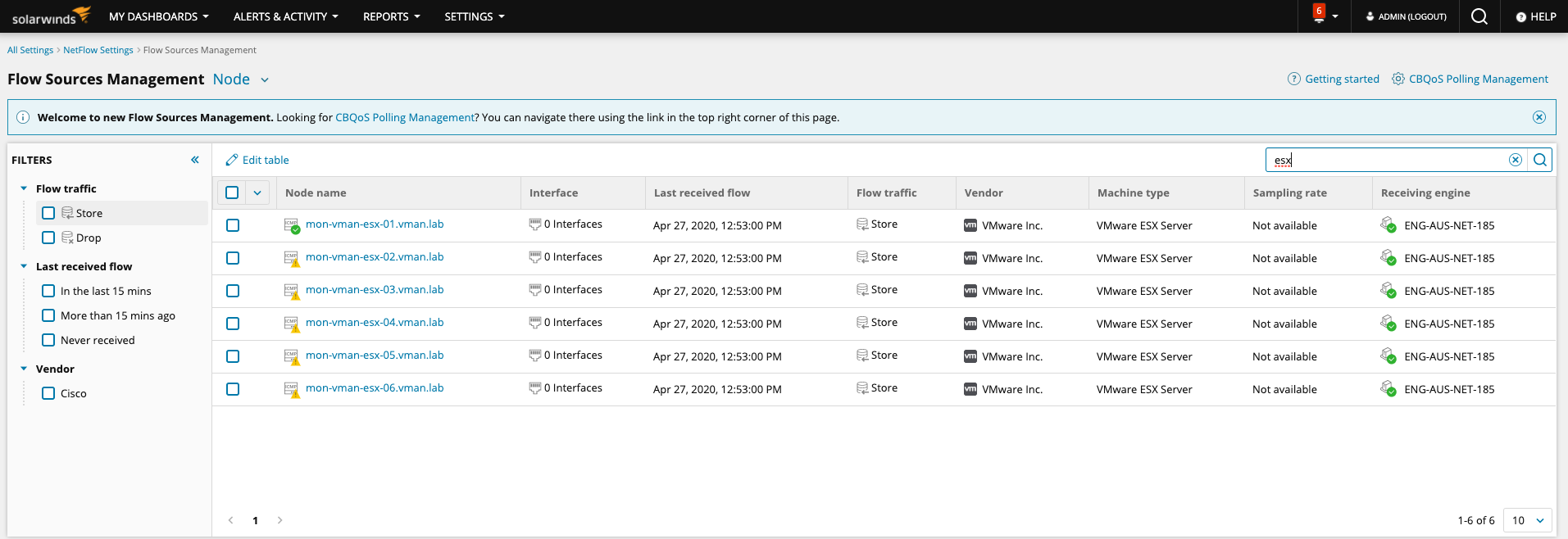The width and height of the screenshot is (1568, 539).
Task: Enable the Store flow traffic filter
Action: pos(48,213)
